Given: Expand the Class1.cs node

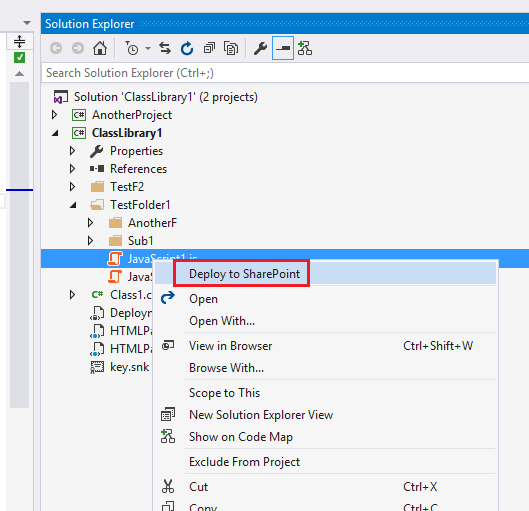Looking at the screenshot, I should tap(72, 295).
